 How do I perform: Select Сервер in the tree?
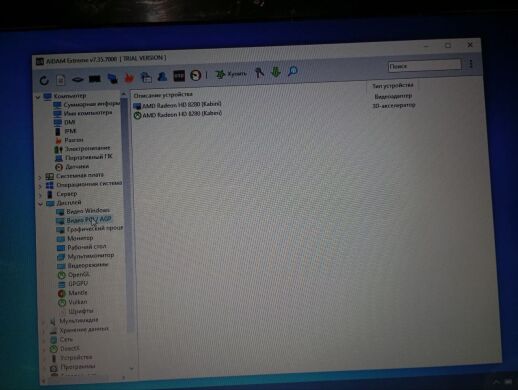pos(67,194)
